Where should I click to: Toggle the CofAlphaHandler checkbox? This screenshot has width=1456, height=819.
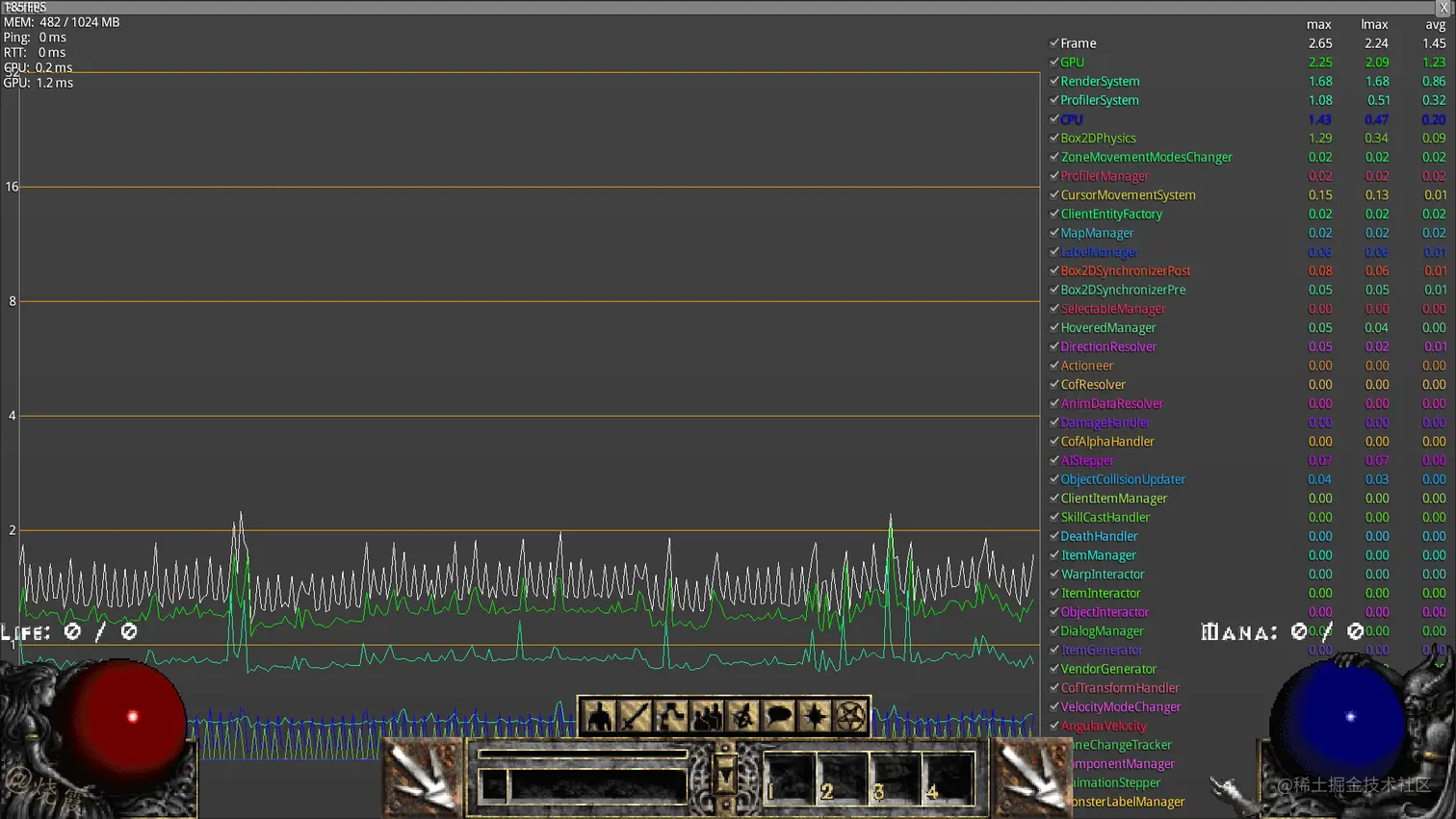1054,442
